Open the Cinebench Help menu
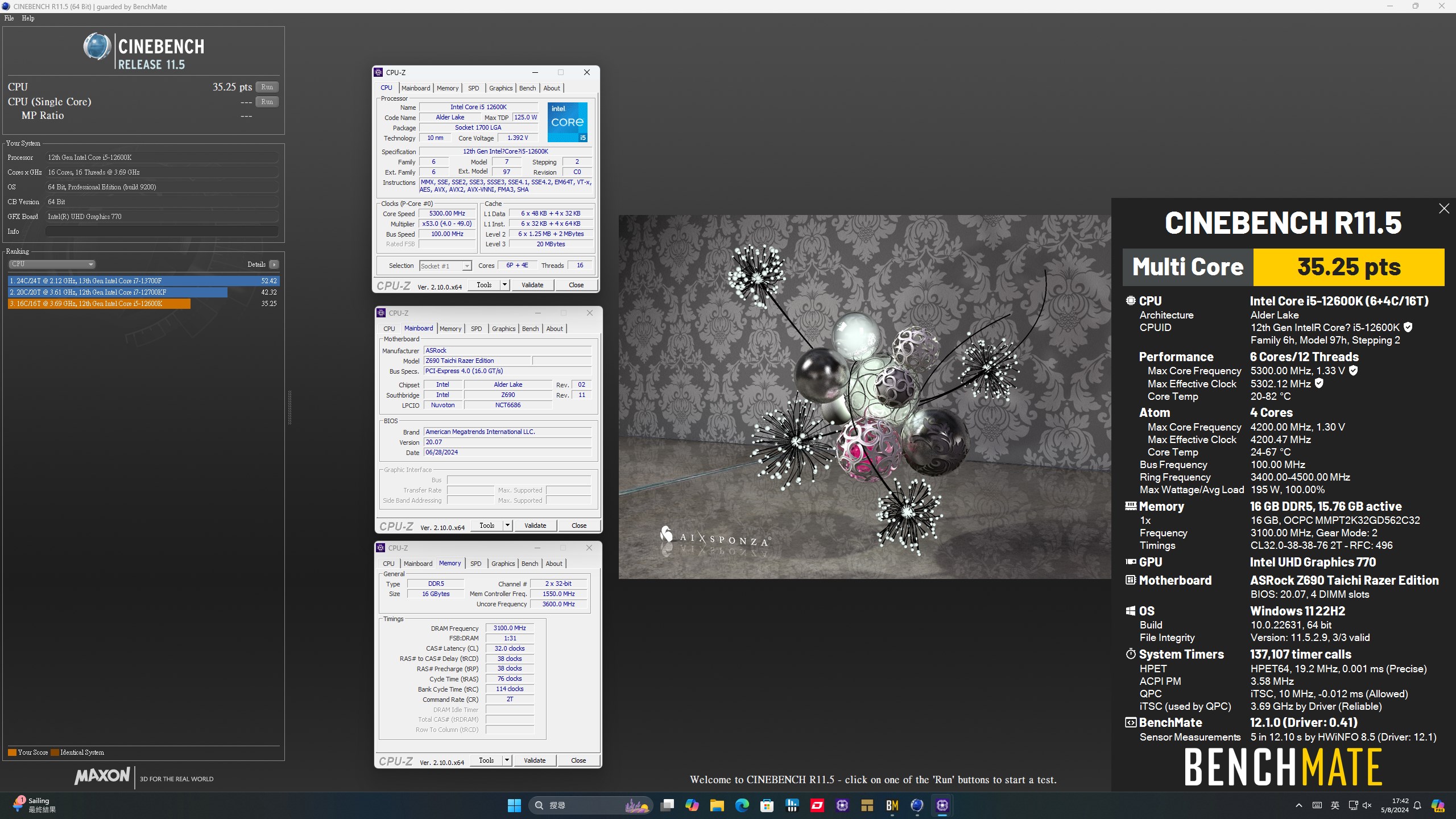The width and height of the screenshot is (1456, 819). pyautogui.click(x=28, y=18)
